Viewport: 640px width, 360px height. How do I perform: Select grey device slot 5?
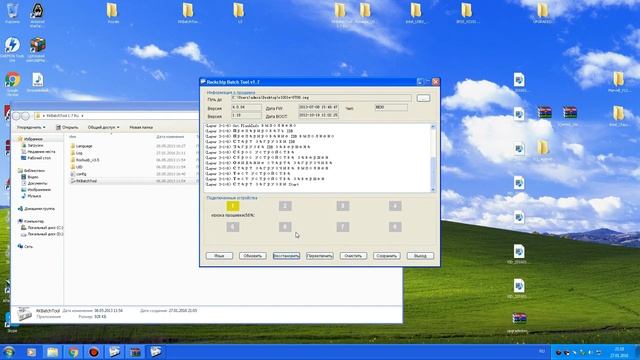coord(233,227)
